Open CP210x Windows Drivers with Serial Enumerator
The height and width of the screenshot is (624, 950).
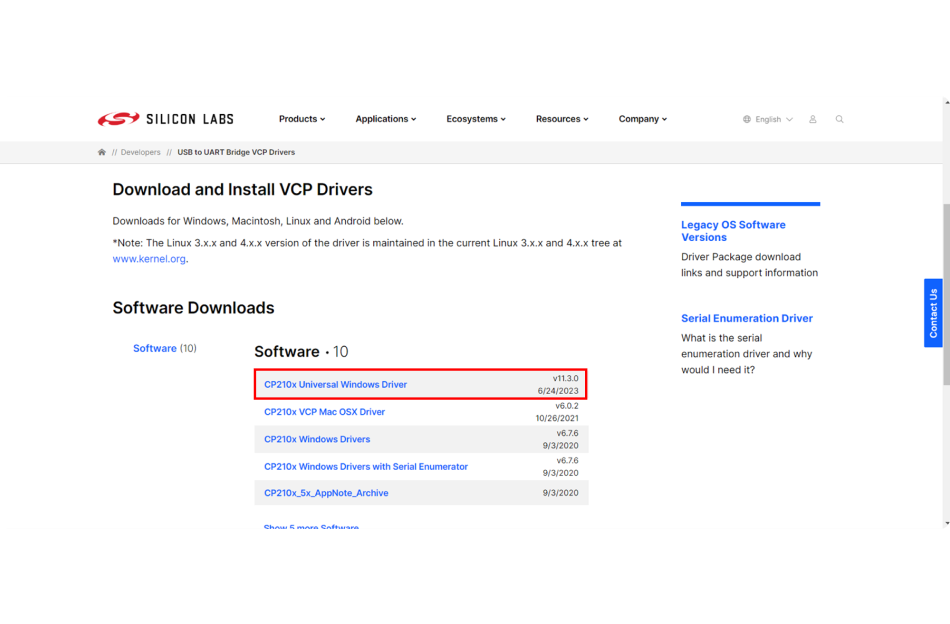pyautogui.click(x=366, y=466)
